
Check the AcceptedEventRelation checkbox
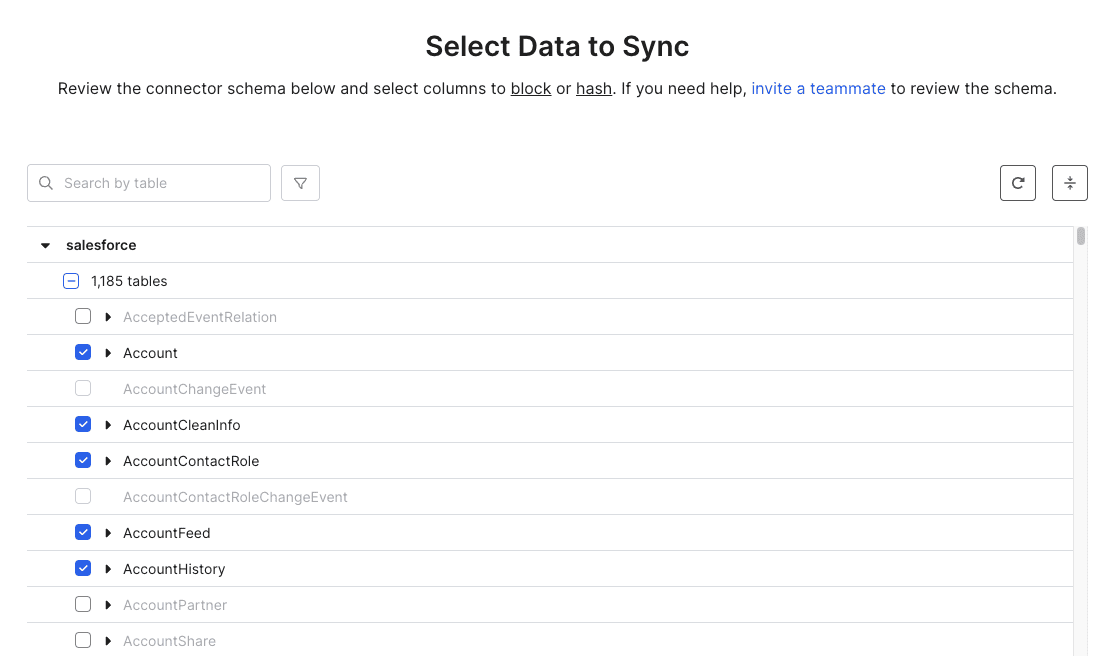coord(83,316)
